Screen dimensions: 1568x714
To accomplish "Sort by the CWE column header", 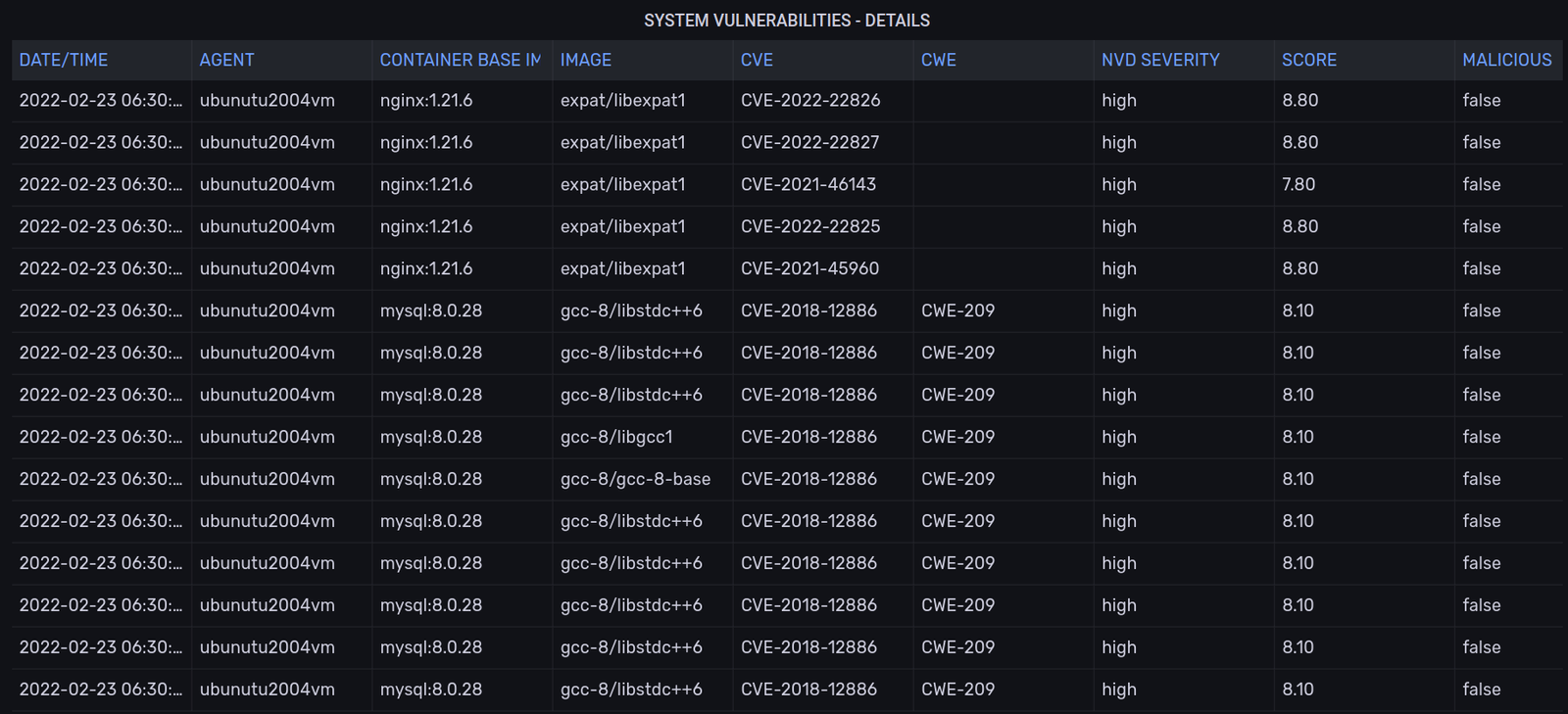I will tap(938, 60).
